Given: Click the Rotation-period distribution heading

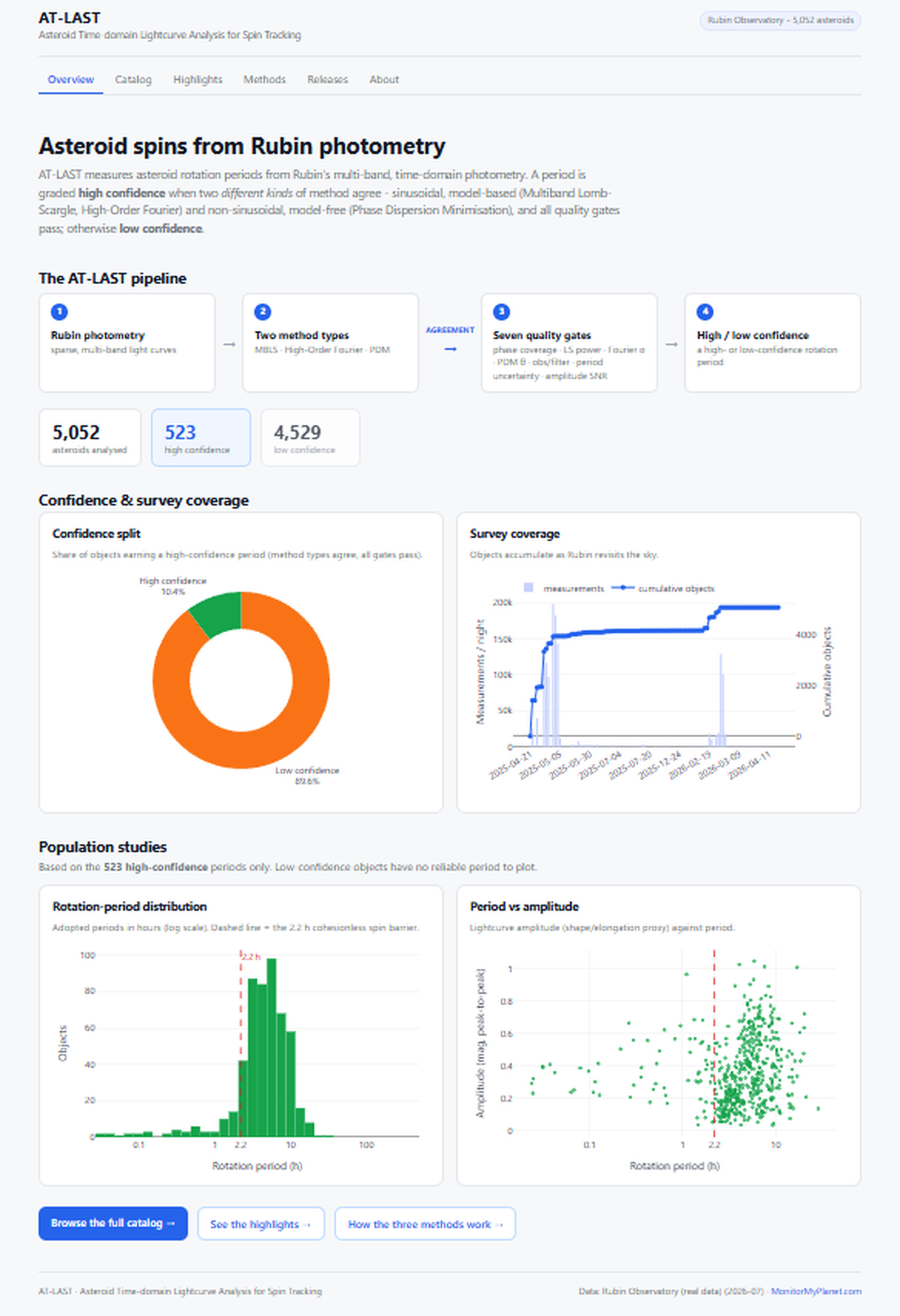Looking at the screenshot, I should click(129, 906).
